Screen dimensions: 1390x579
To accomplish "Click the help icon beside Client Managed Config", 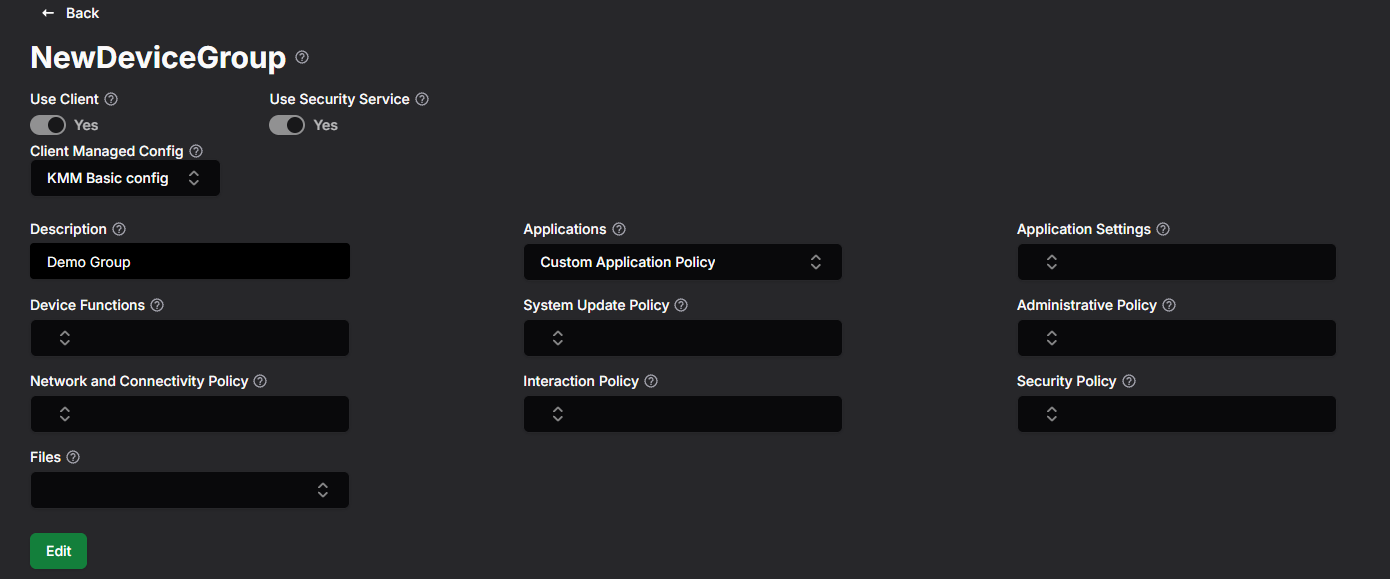I will point(196,151).
